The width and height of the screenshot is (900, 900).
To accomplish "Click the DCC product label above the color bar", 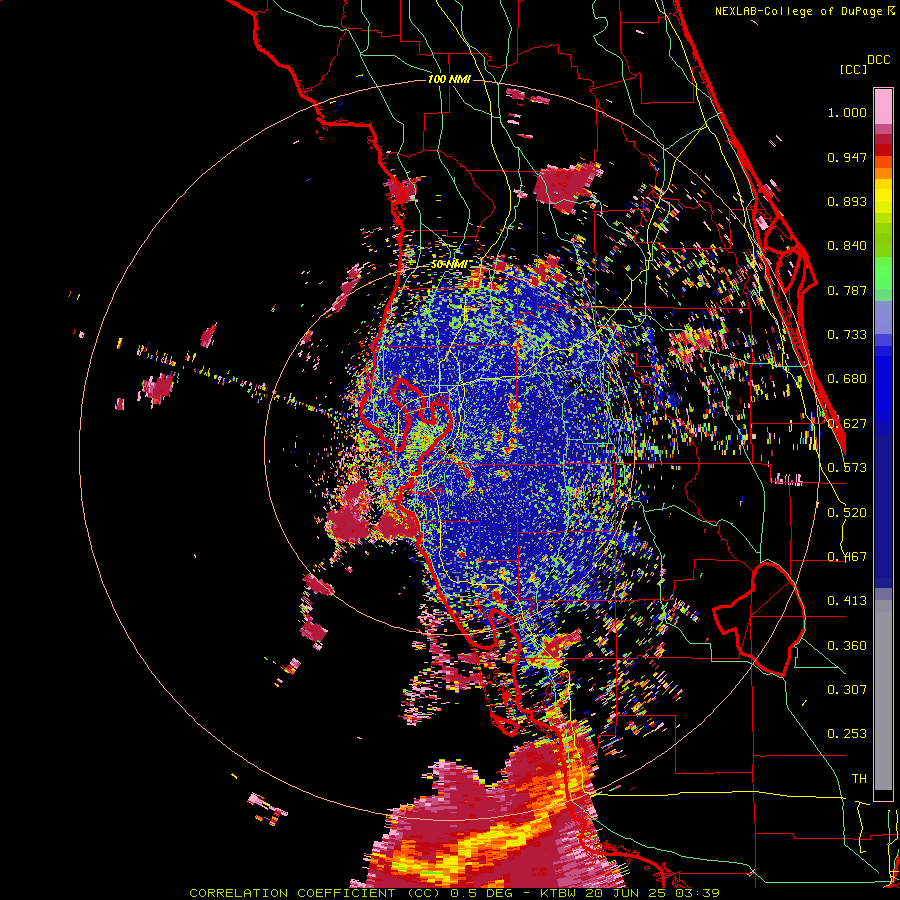I will point(878,60).
